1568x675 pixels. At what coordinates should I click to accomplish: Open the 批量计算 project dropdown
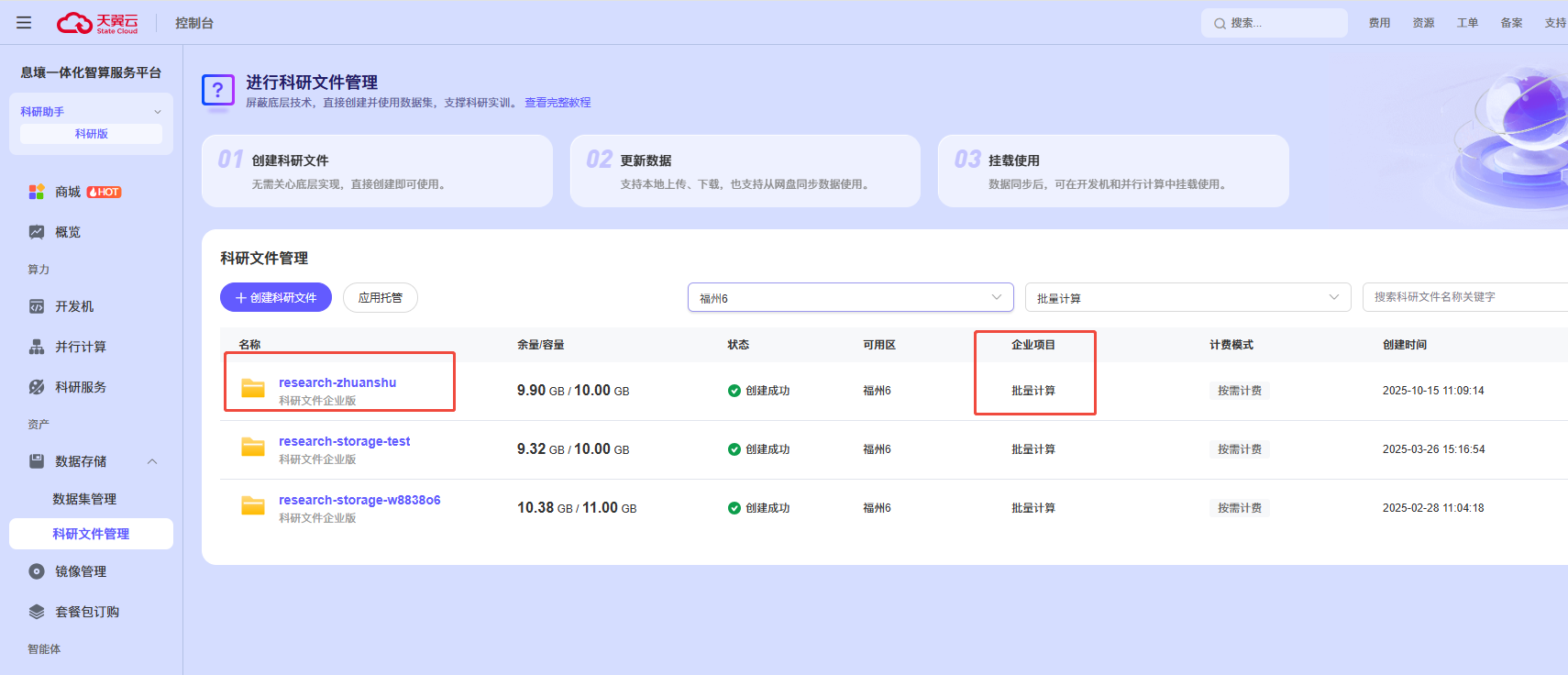pyautogui.click(x=1187, y=298)
